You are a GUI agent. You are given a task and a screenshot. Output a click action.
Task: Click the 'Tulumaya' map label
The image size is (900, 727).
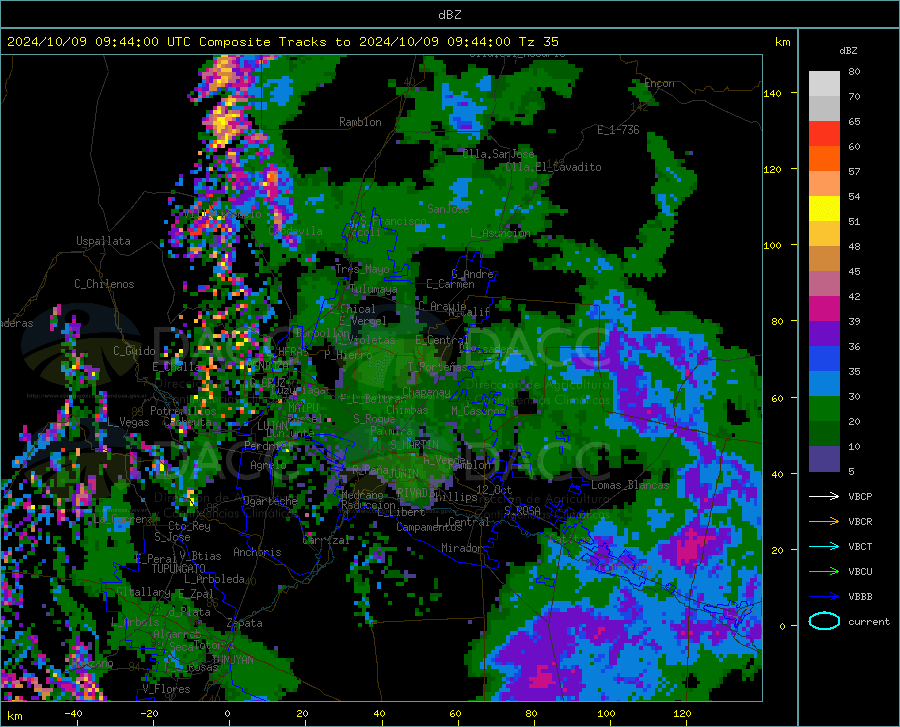[x=373, y=289]
